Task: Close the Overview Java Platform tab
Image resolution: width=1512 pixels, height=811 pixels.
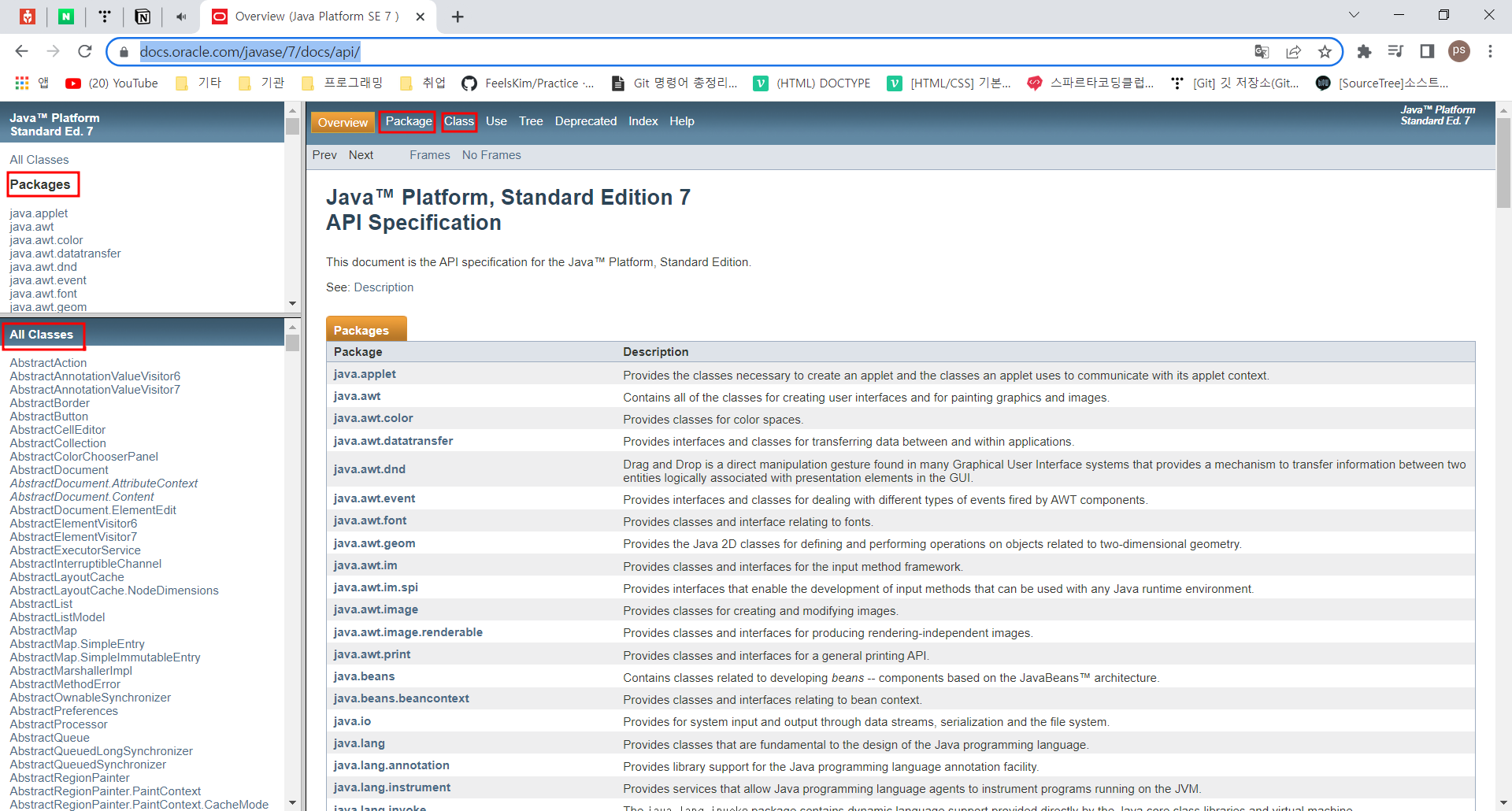Action: (421, 17)
